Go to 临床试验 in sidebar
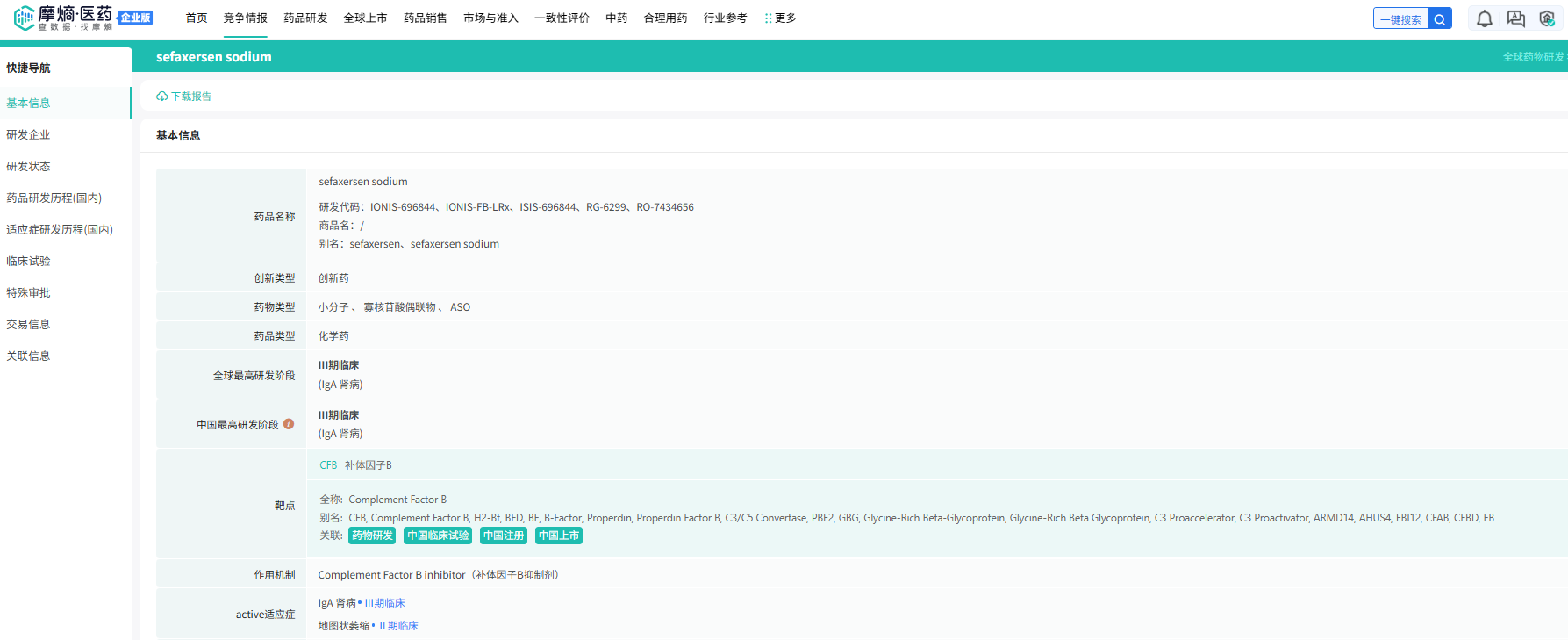The image size is (1568, 640). (29, 261)
